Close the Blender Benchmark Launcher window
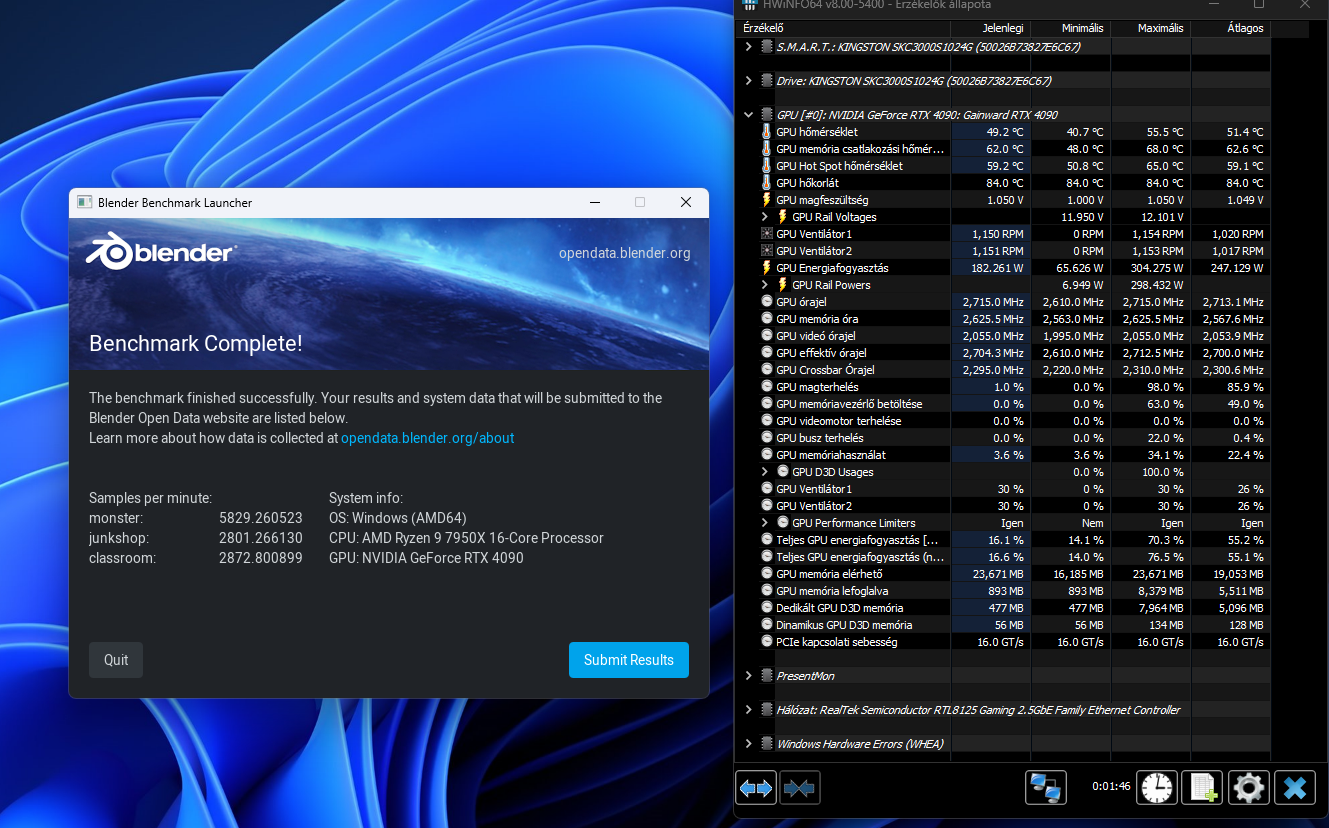The width and height of the screenshot is (1329, 828). 686,202
